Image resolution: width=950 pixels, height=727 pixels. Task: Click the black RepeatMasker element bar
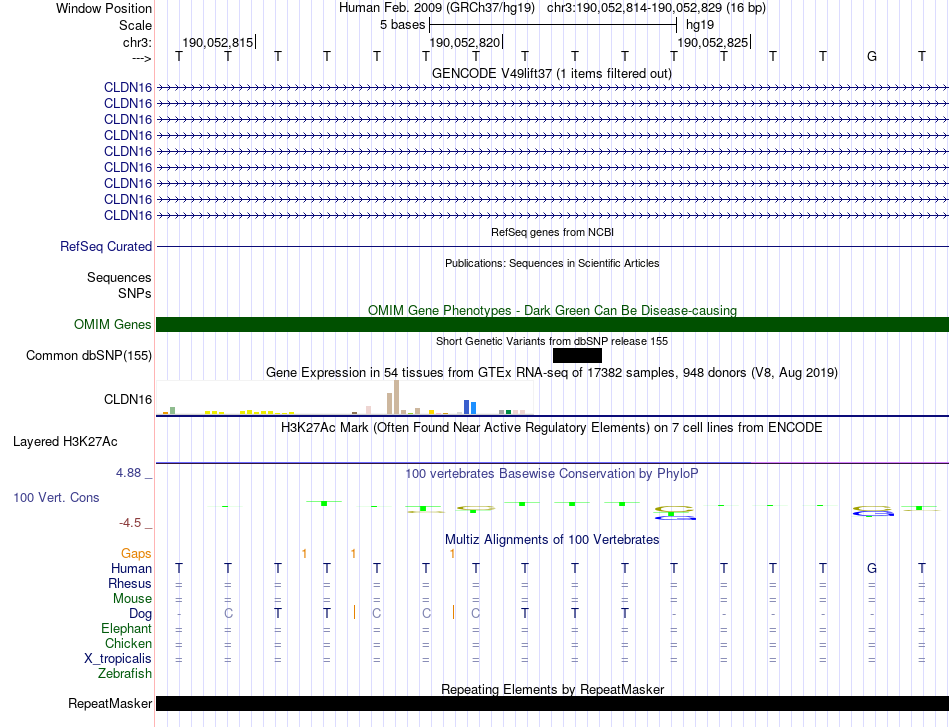[552, 703]
